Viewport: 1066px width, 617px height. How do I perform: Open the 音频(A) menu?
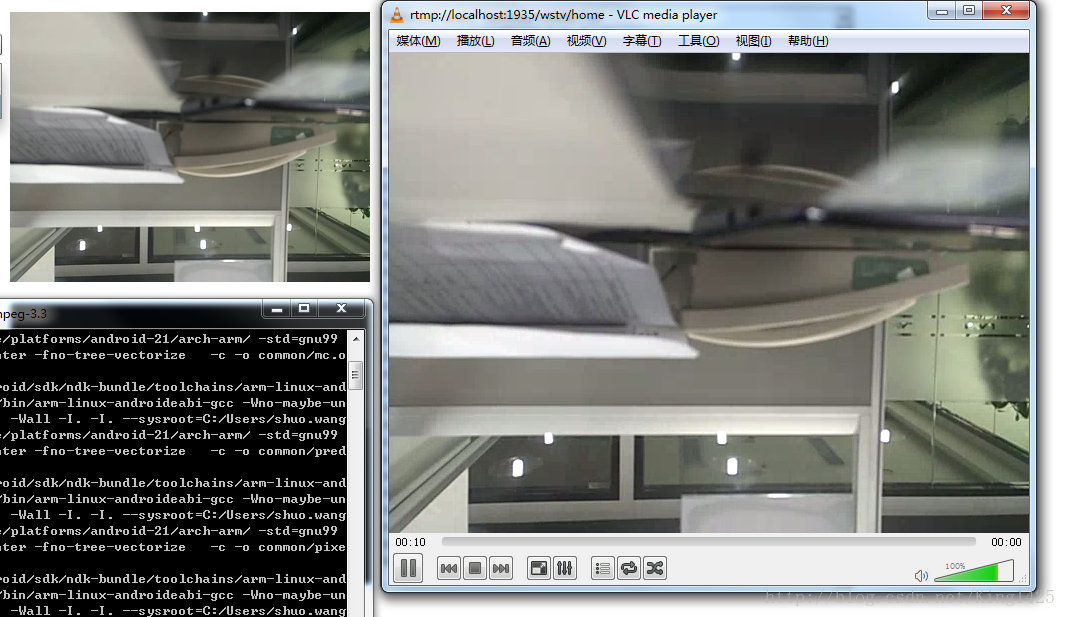(x=530, y=41)
